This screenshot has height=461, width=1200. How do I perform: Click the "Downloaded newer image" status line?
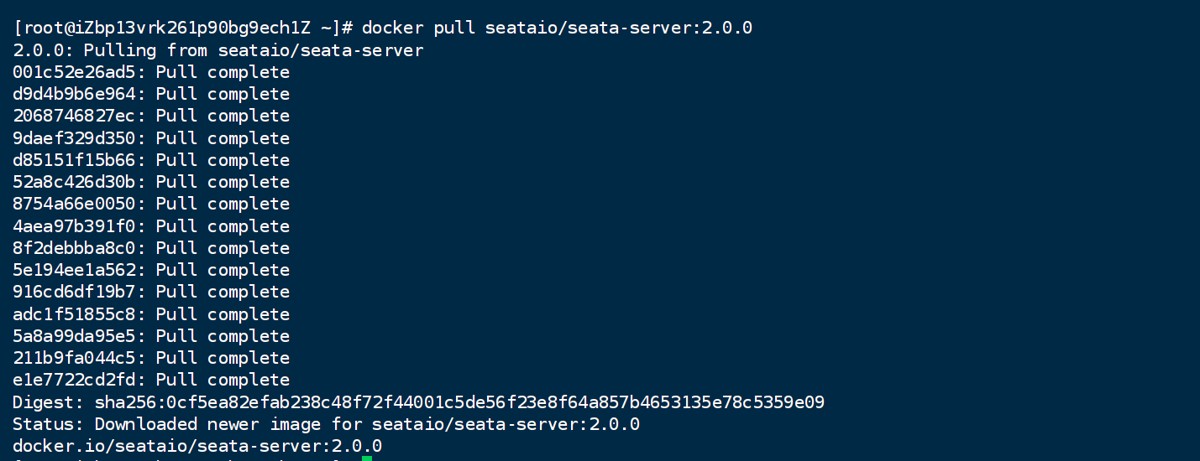[326, 424]
